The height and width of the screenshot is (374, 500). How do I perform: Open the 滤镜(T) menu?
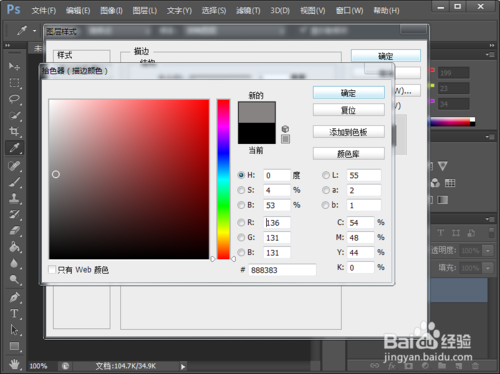tap(248, 11)
